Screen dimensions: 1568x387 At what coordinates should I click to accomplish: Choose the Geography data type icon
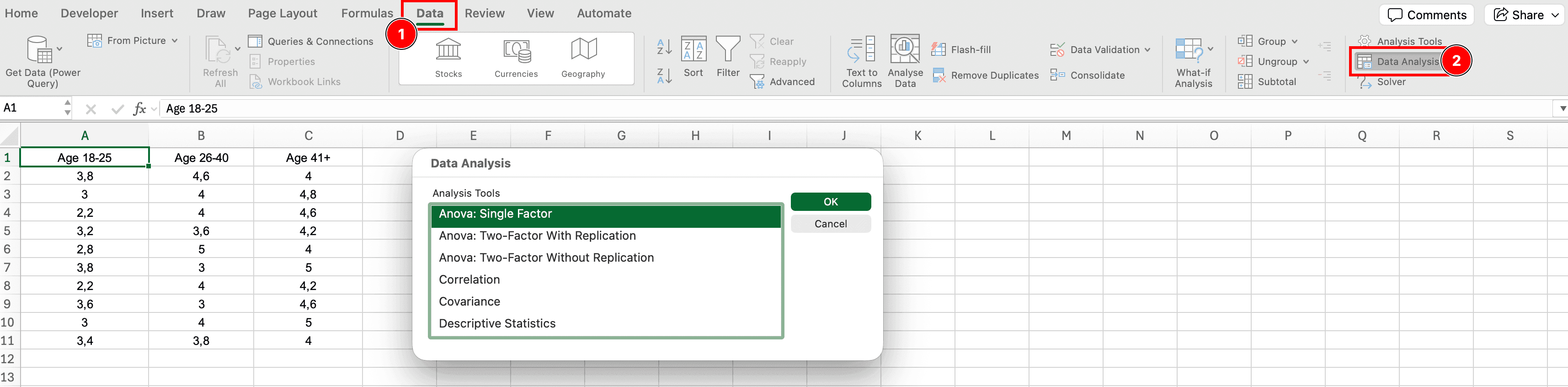582,50
